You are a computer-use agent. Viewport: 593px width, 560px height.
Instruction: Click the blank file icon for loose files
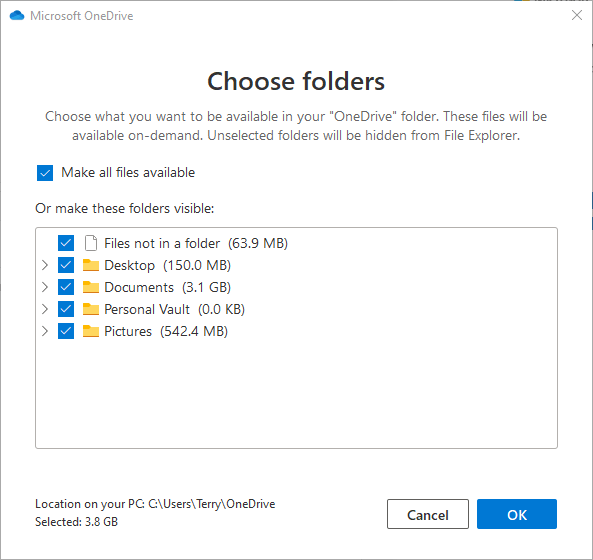pos(91,243)
